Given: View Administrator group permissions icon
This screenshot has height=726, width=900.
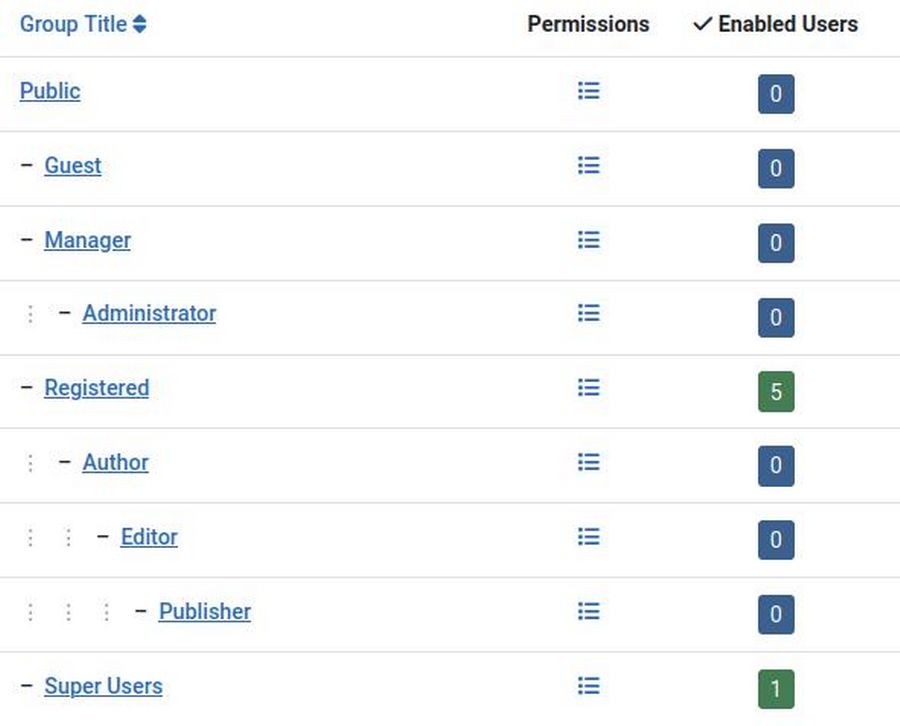Looking at the screenshot, I should click(589, 313).
